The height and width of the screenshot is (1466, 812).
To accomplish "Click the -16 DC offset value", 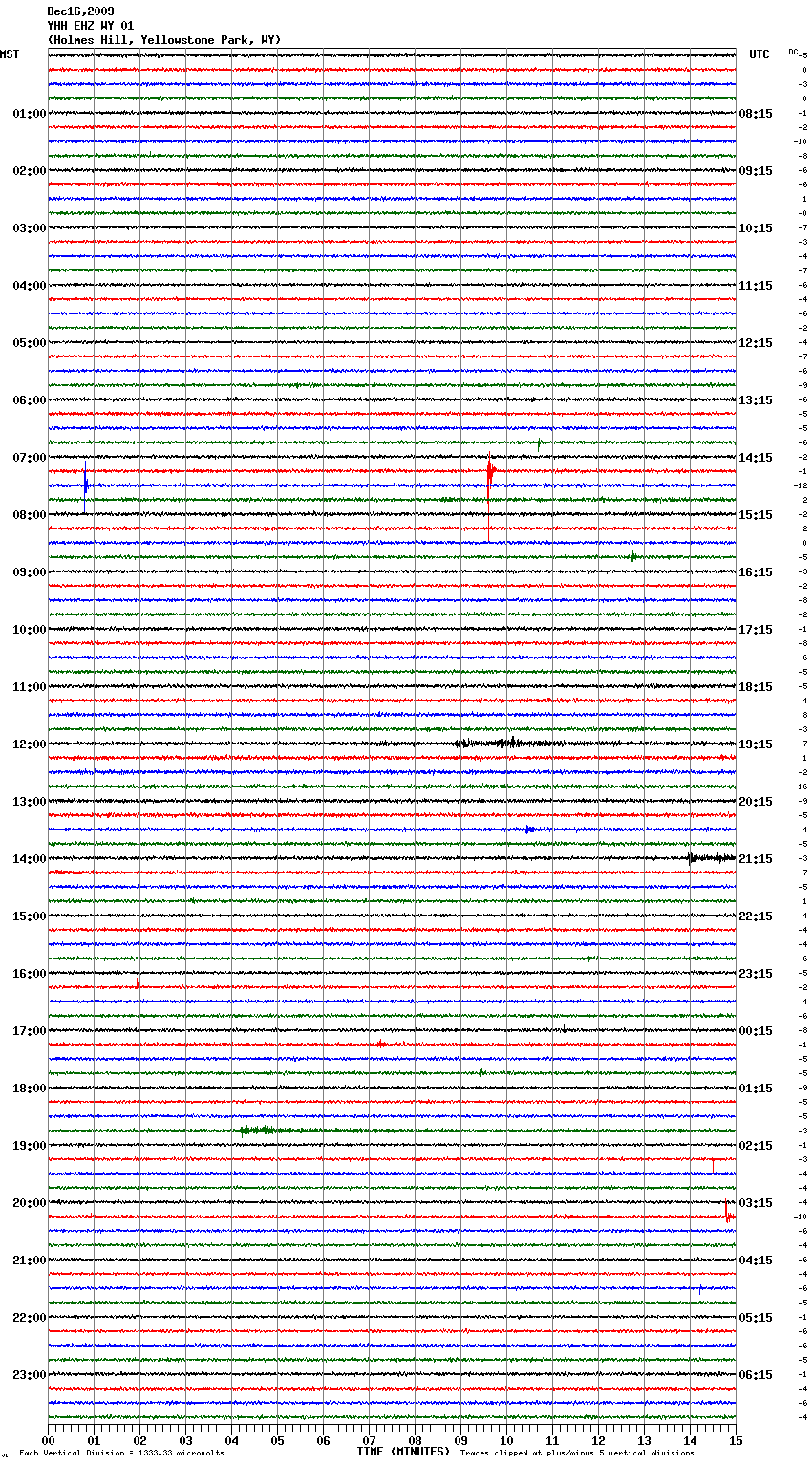I will point(801,787).
